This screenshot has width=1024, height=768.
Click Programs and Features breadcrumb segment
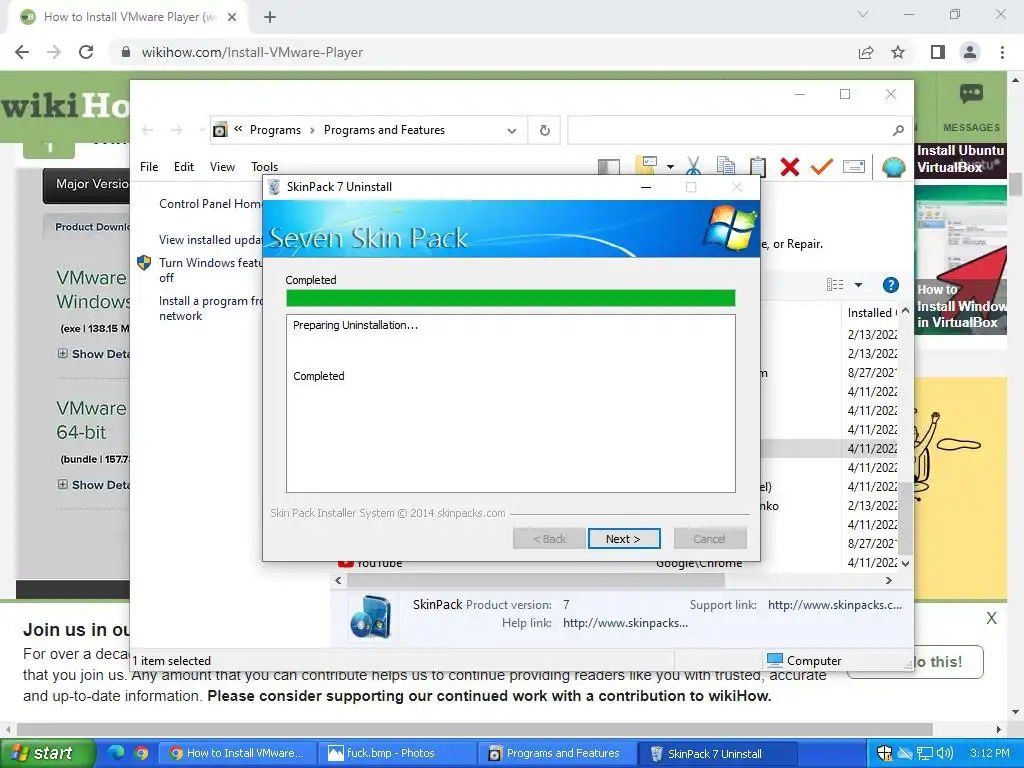[384, 130]
